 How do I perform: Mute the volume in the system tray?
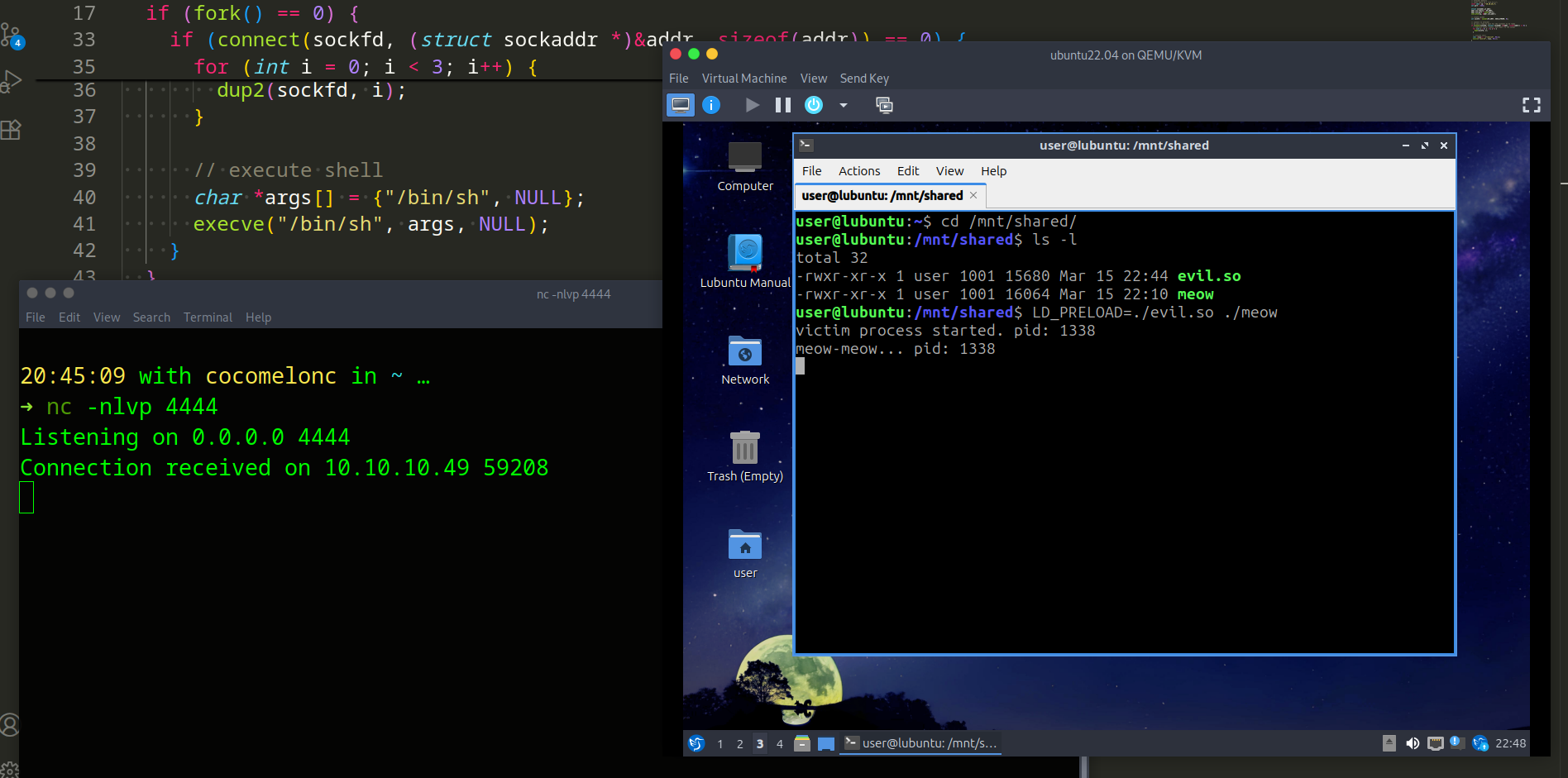click(x=1413, y=743)
